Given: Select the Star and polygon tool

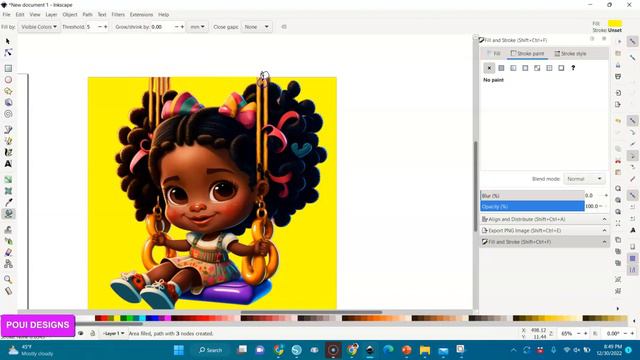Looking at the screenshot, I should pos(8,91).
